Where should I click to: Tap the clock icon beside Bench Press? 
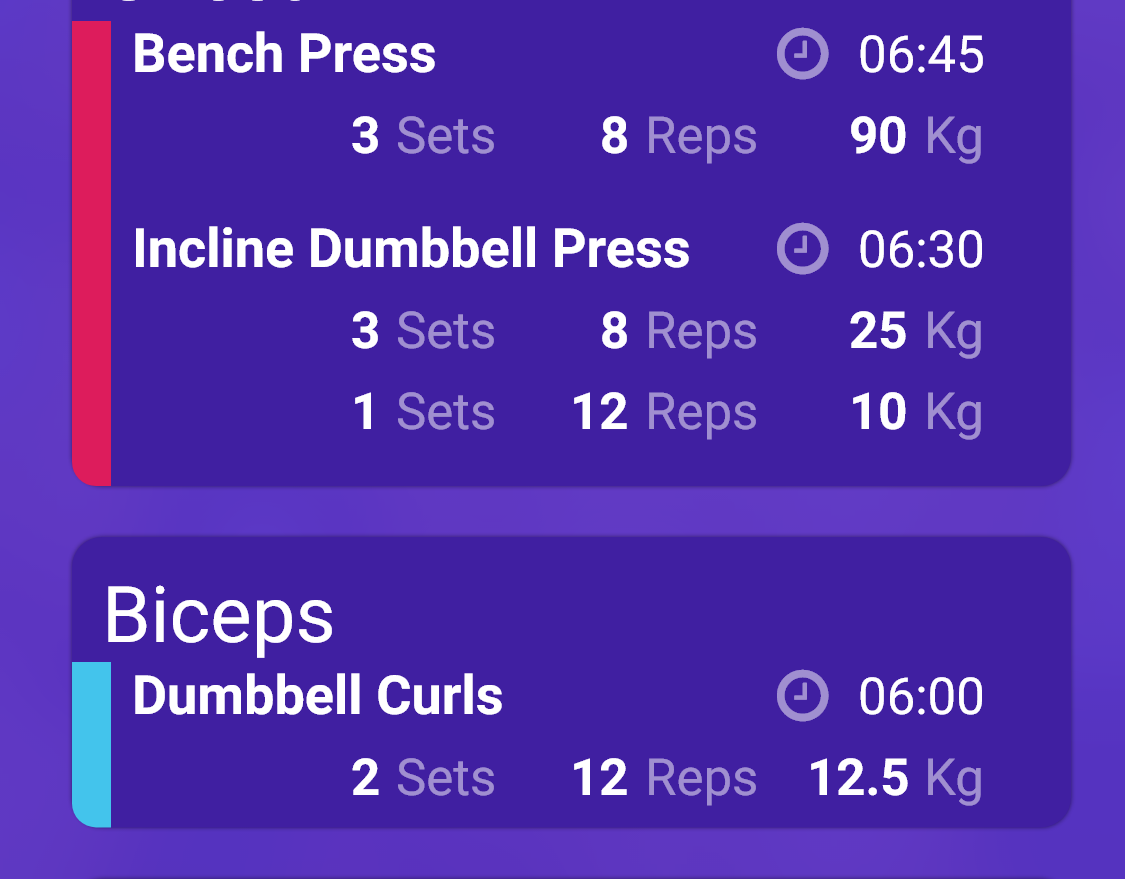pyautogui.click(x=802, y=54)
